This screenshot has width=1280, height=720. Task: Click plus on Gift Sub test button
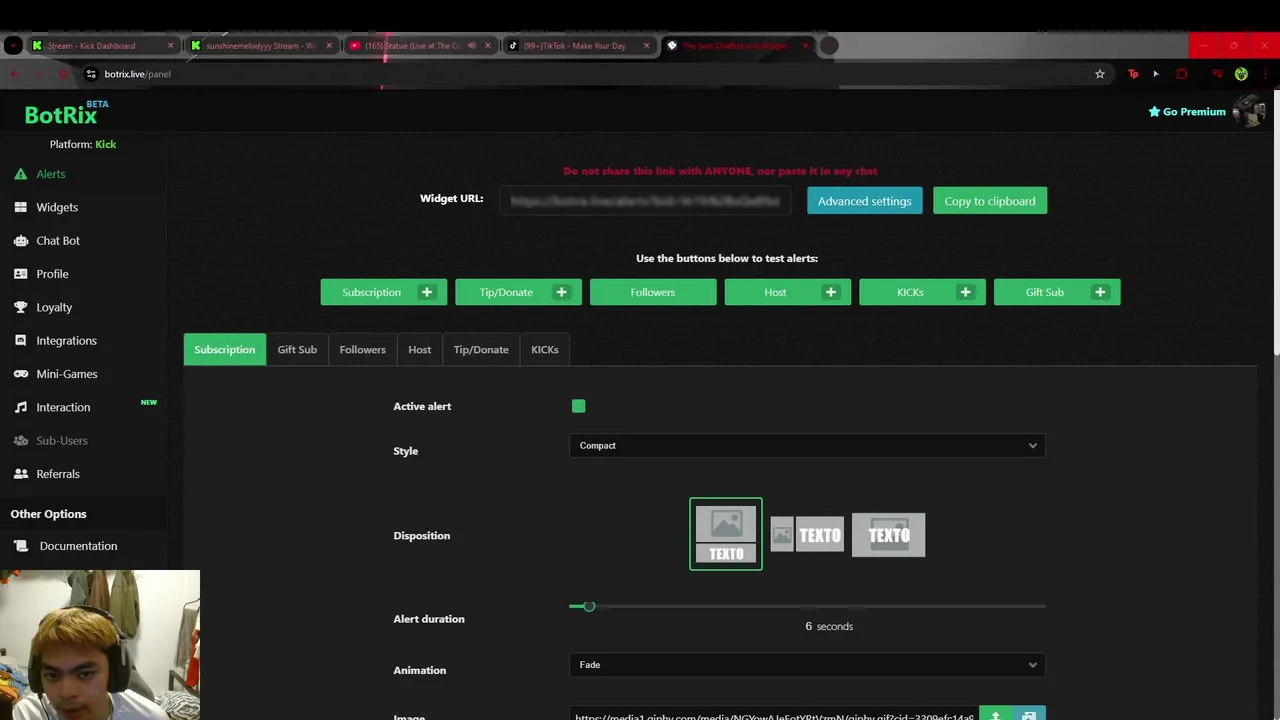(x=1100, y=292)
